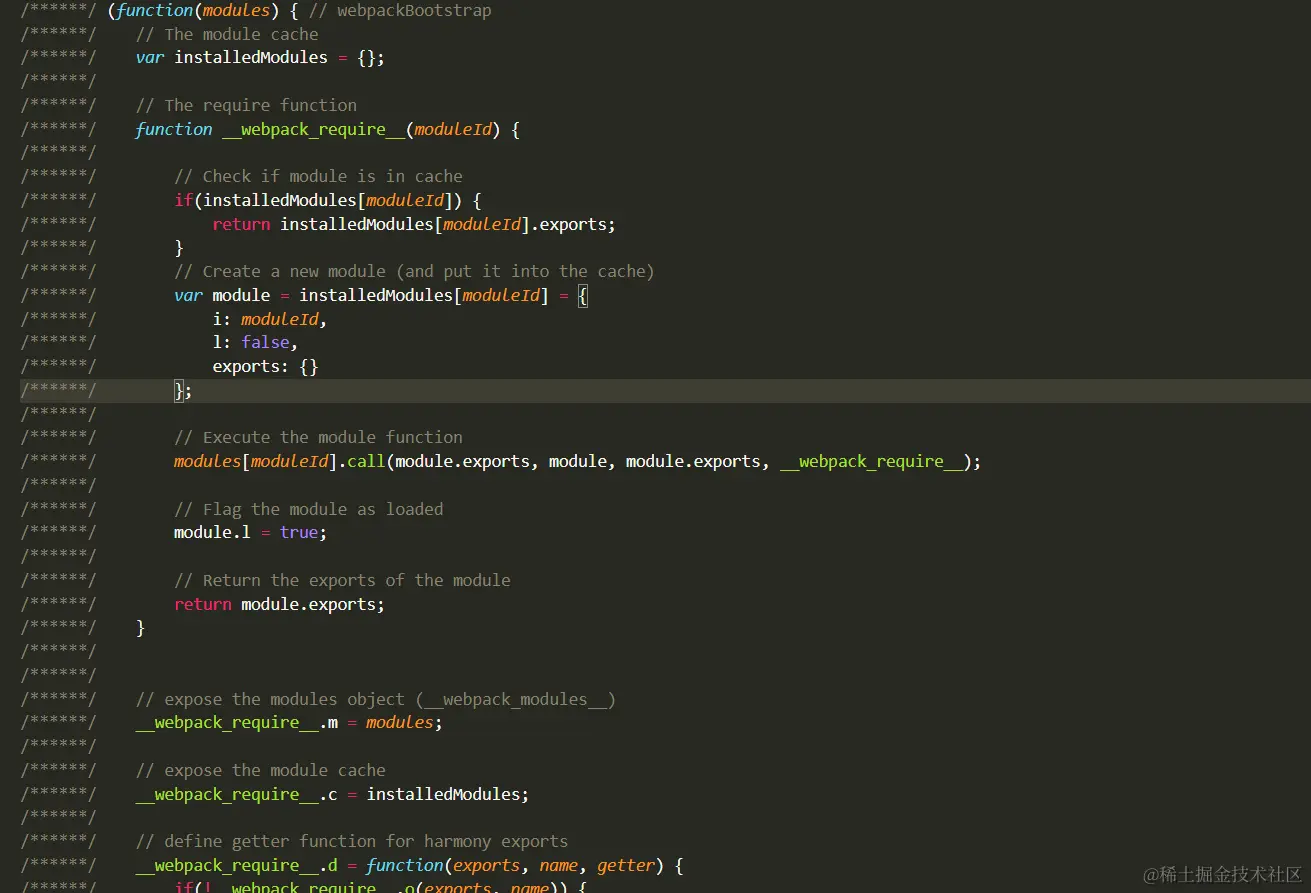Screen dimensions: 1311x893
Task: Click the 'exports: {}' property line
Action: pyautogui.click(x=266, y=366)
